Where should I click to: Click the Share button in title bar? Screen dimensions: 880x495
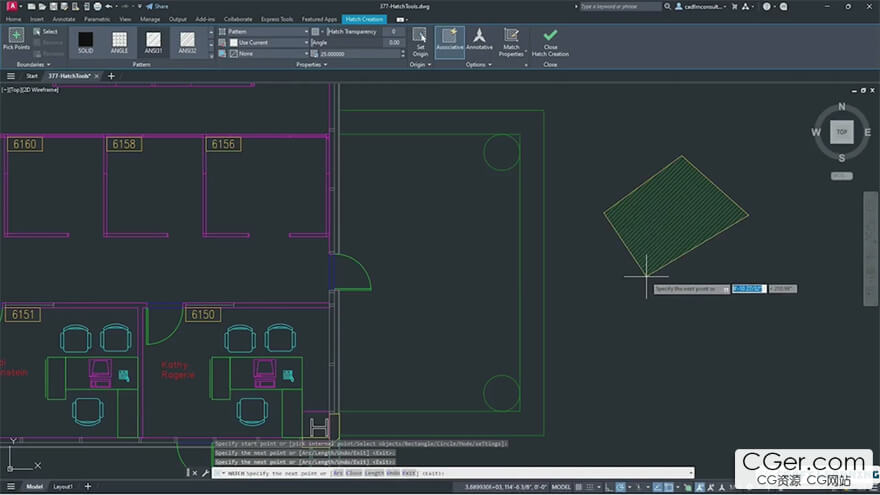[x=157, y=6]
